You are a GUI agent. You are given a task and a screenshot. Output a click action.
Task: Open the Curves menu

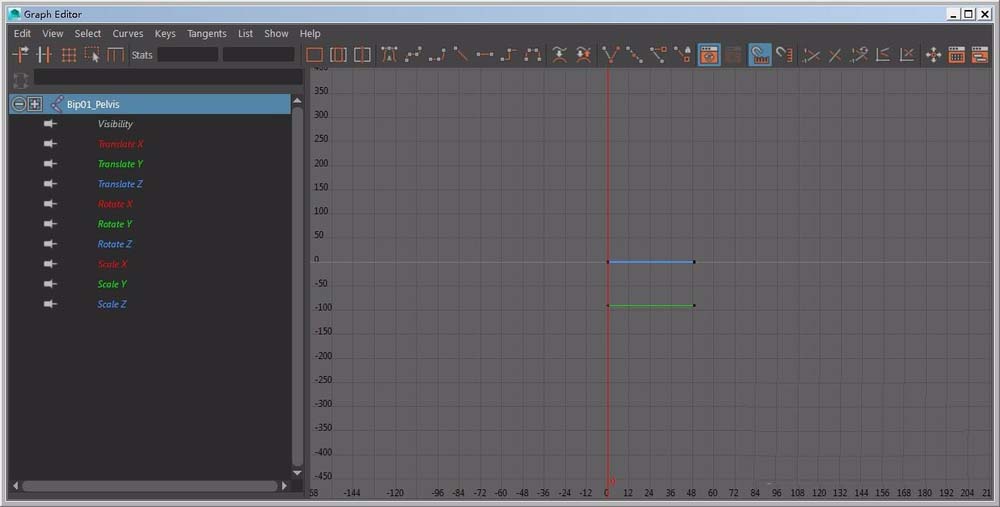[x=127, y=33]
